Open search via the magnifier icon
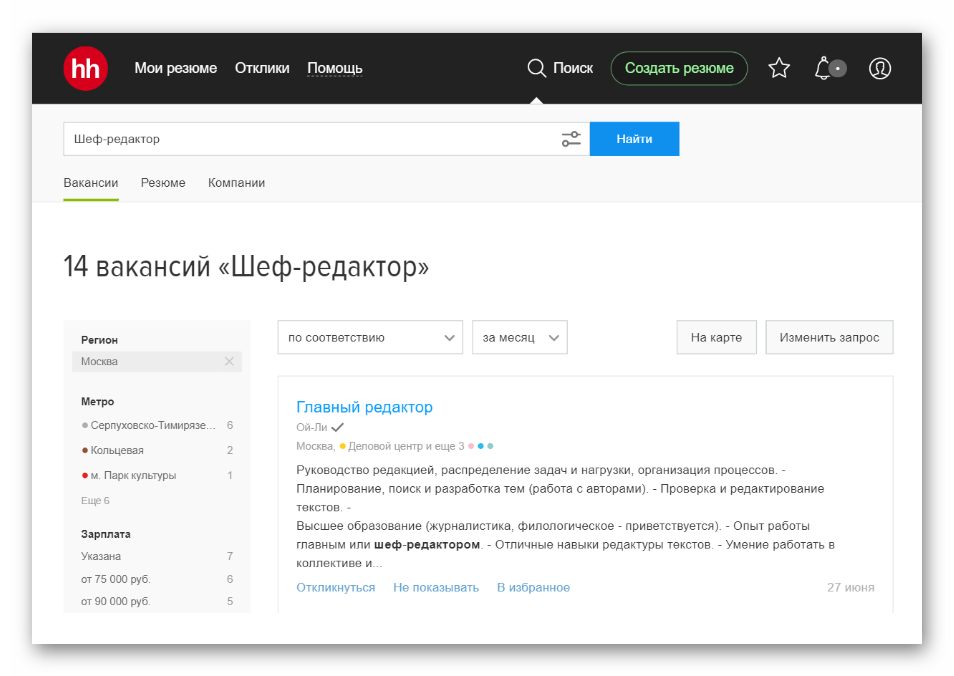 point(537,68)
